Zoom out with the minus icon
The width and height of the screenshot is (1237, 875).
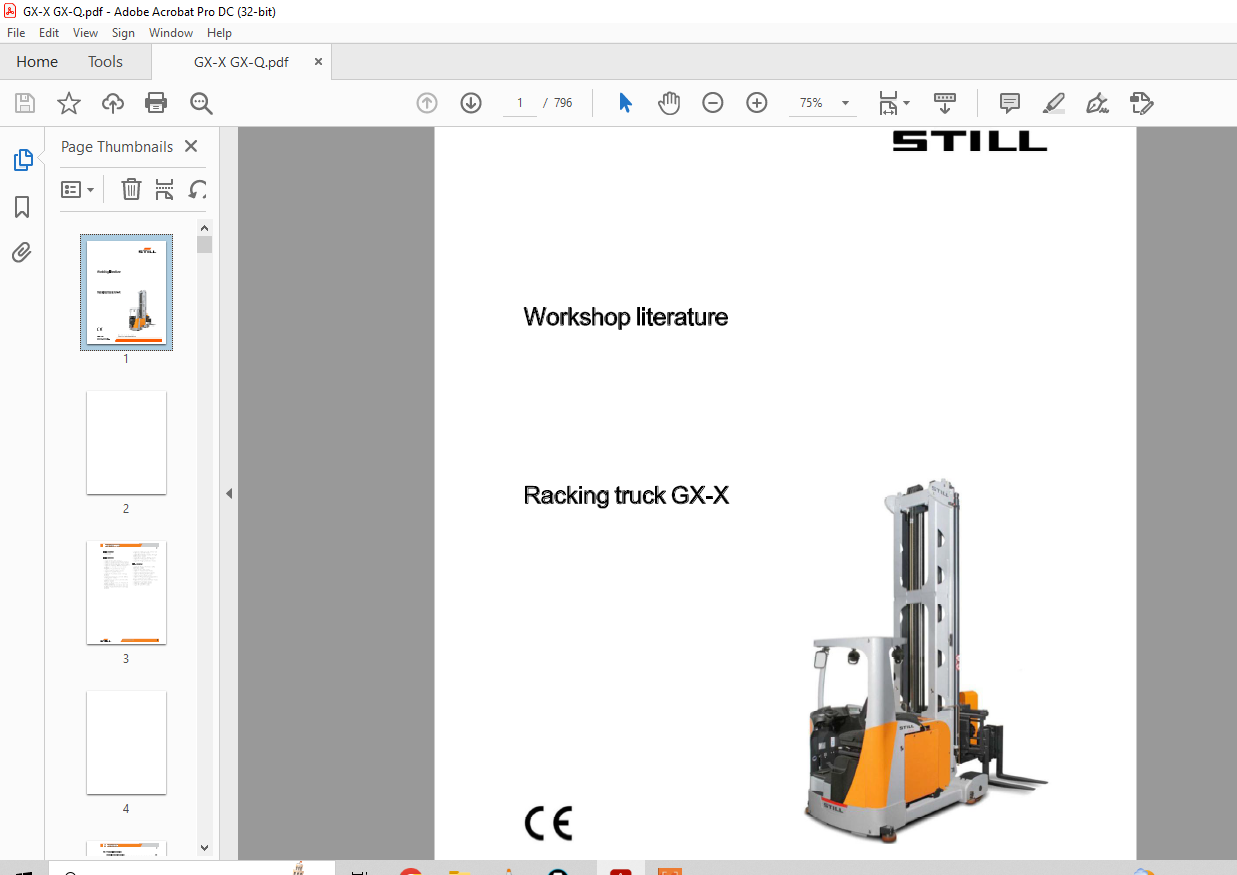point(713,103)
